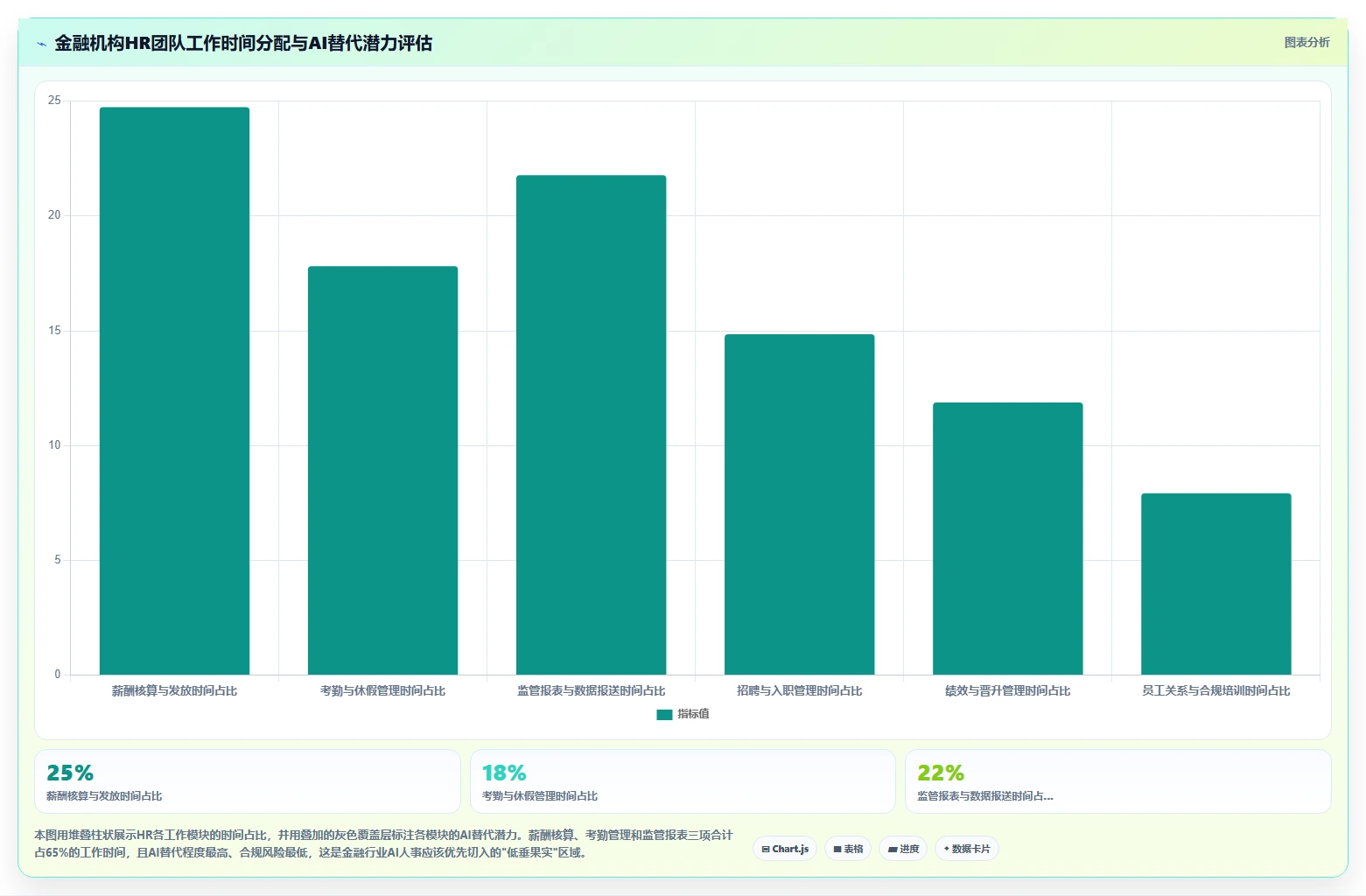
Task: Click the x-axis label 招聘与入职管理时间占比
Action: point(799,690)
